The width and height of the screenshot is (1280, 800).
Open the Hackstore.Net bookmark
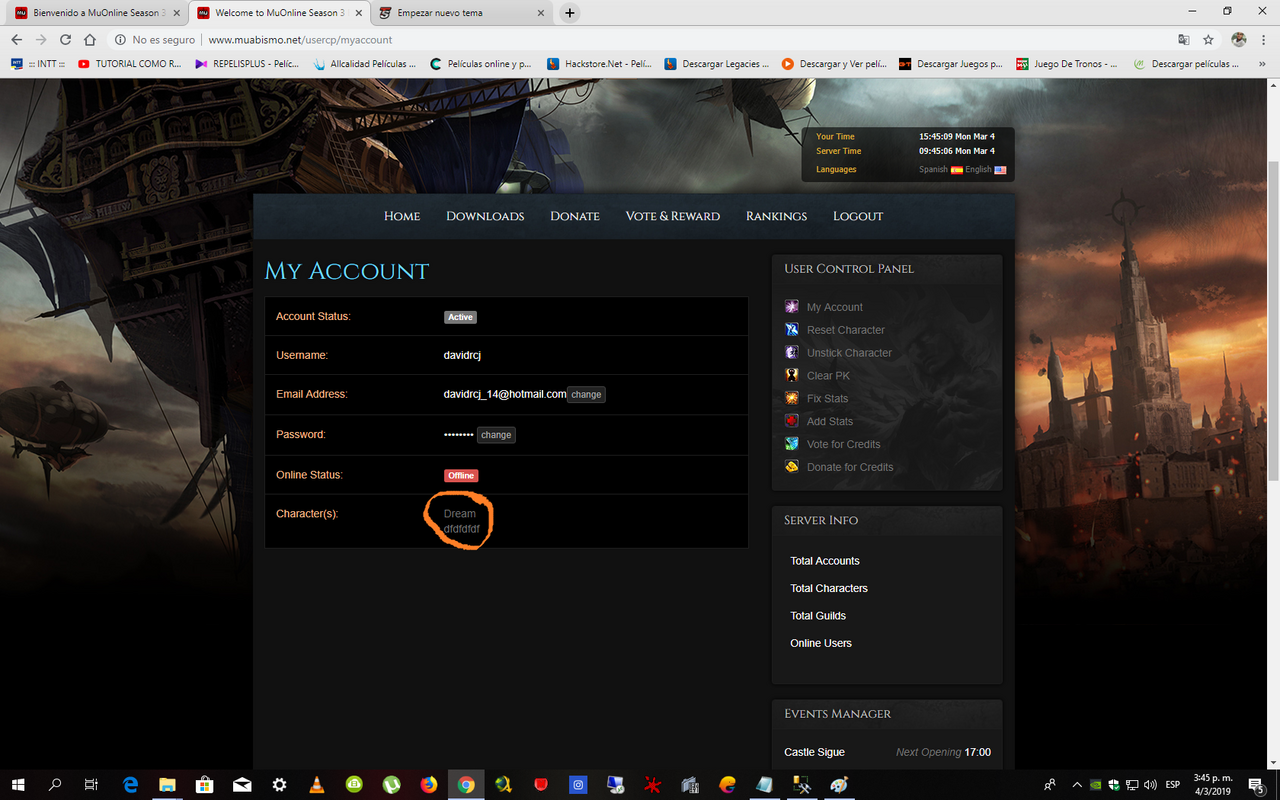(x=599, y=64)
